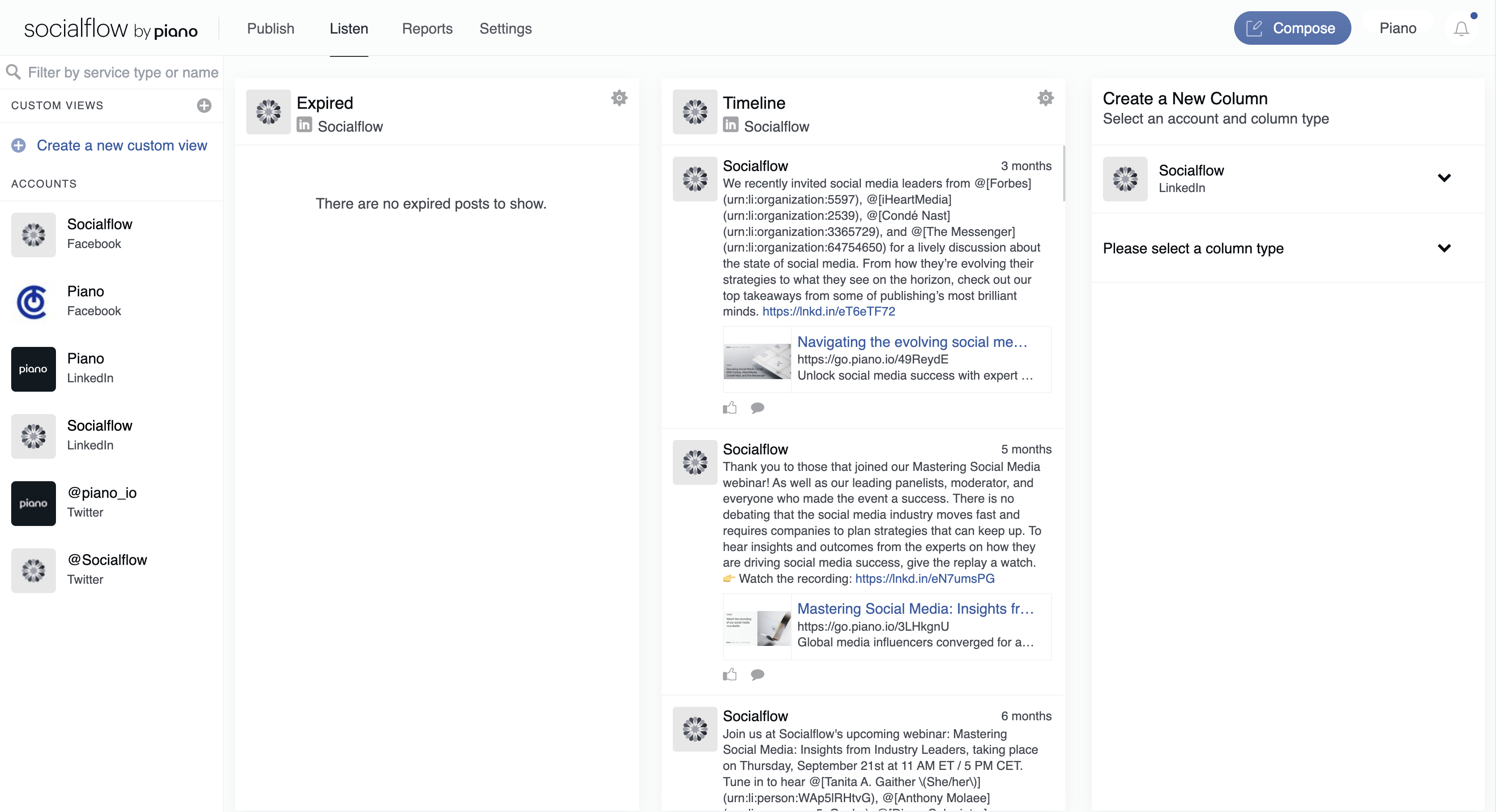The width and height of the screenshot is (1496, 812).
Task: Comment on the 3 months Socialflow post
Action: (757, 408)
